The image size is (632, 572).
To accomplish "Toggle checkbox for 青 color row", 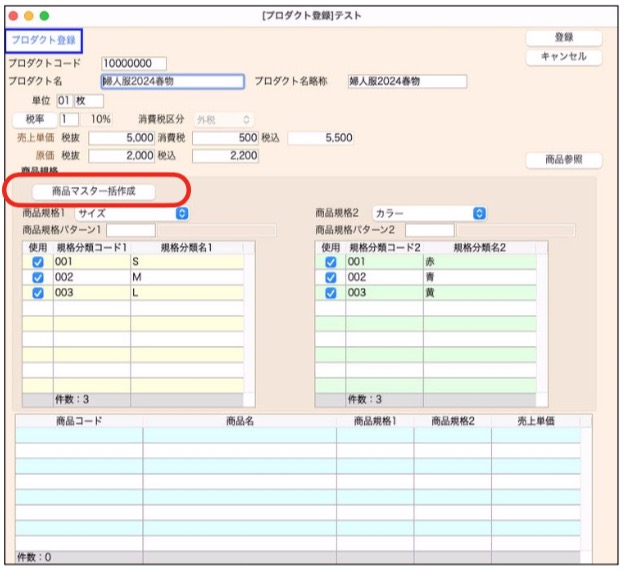I will (x=331, y=277).
